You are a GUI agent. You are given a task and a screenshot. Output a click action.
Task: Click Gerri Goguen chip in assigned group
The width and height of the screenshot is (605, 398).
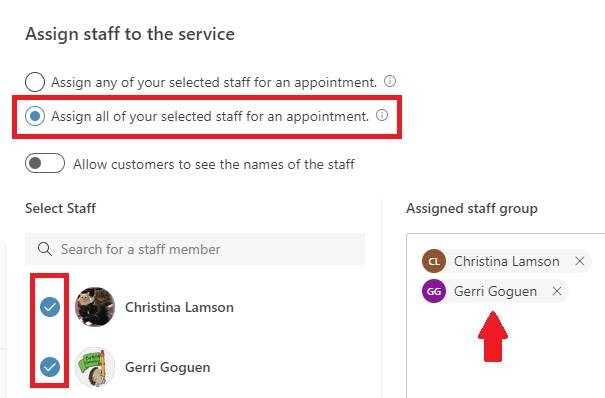495,291
